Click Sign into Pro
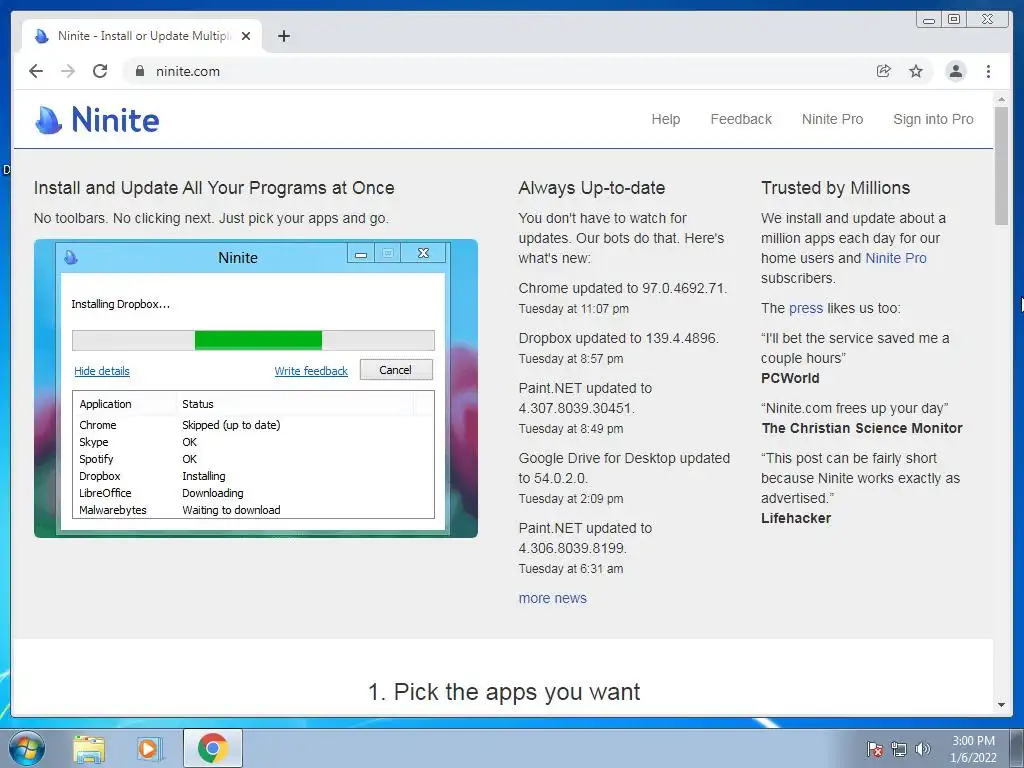Image resolution: width=1024 pixels, height=768 pixels. click(933, 120)
